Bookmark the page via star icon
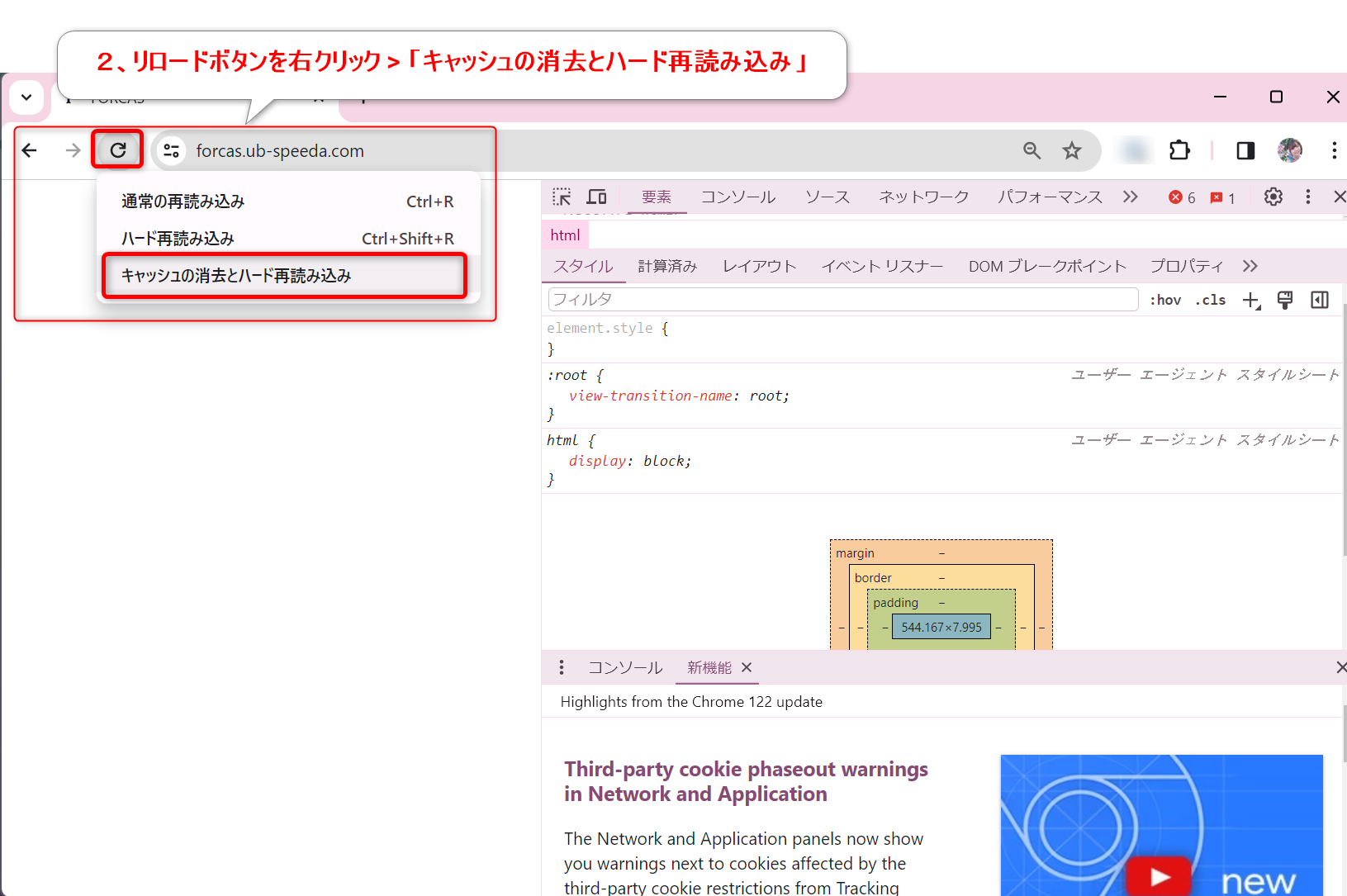Screen dimensions: 1347x896 pos(1071,150)
